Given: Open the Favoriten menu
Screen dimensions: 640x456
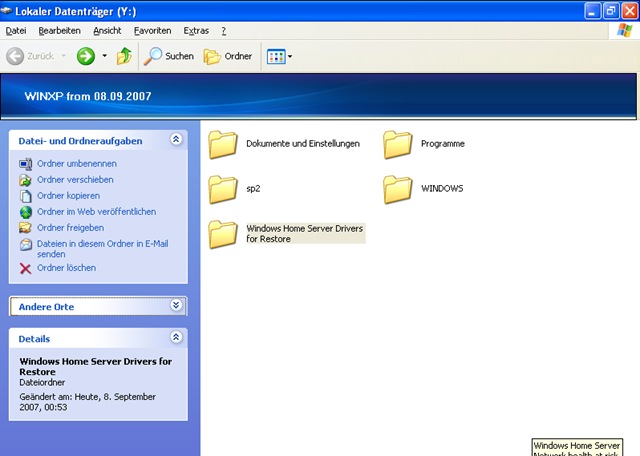Looking at the screenshot, I should 152,31.
